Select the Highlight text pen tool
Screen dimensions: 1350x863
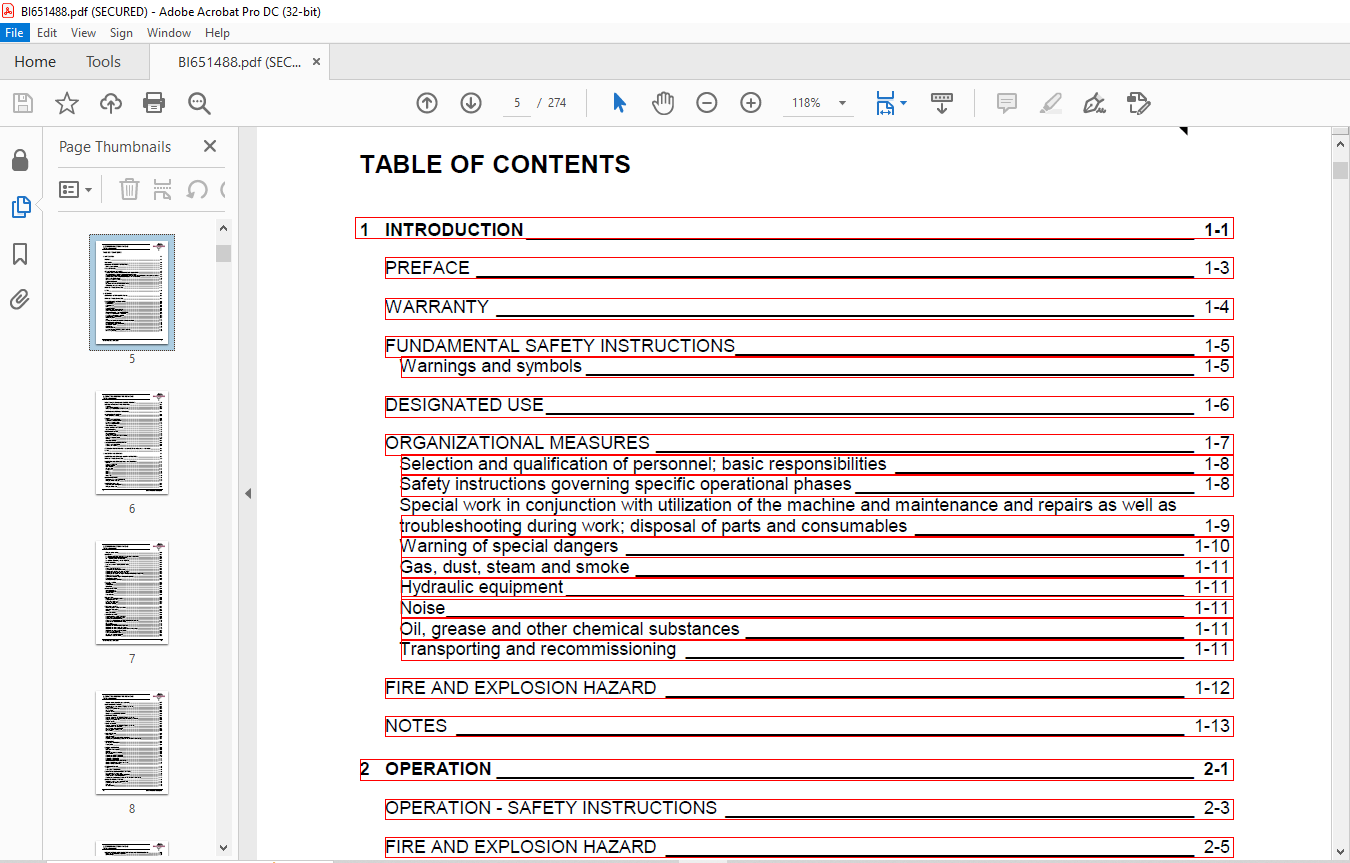coord(1050,103)
